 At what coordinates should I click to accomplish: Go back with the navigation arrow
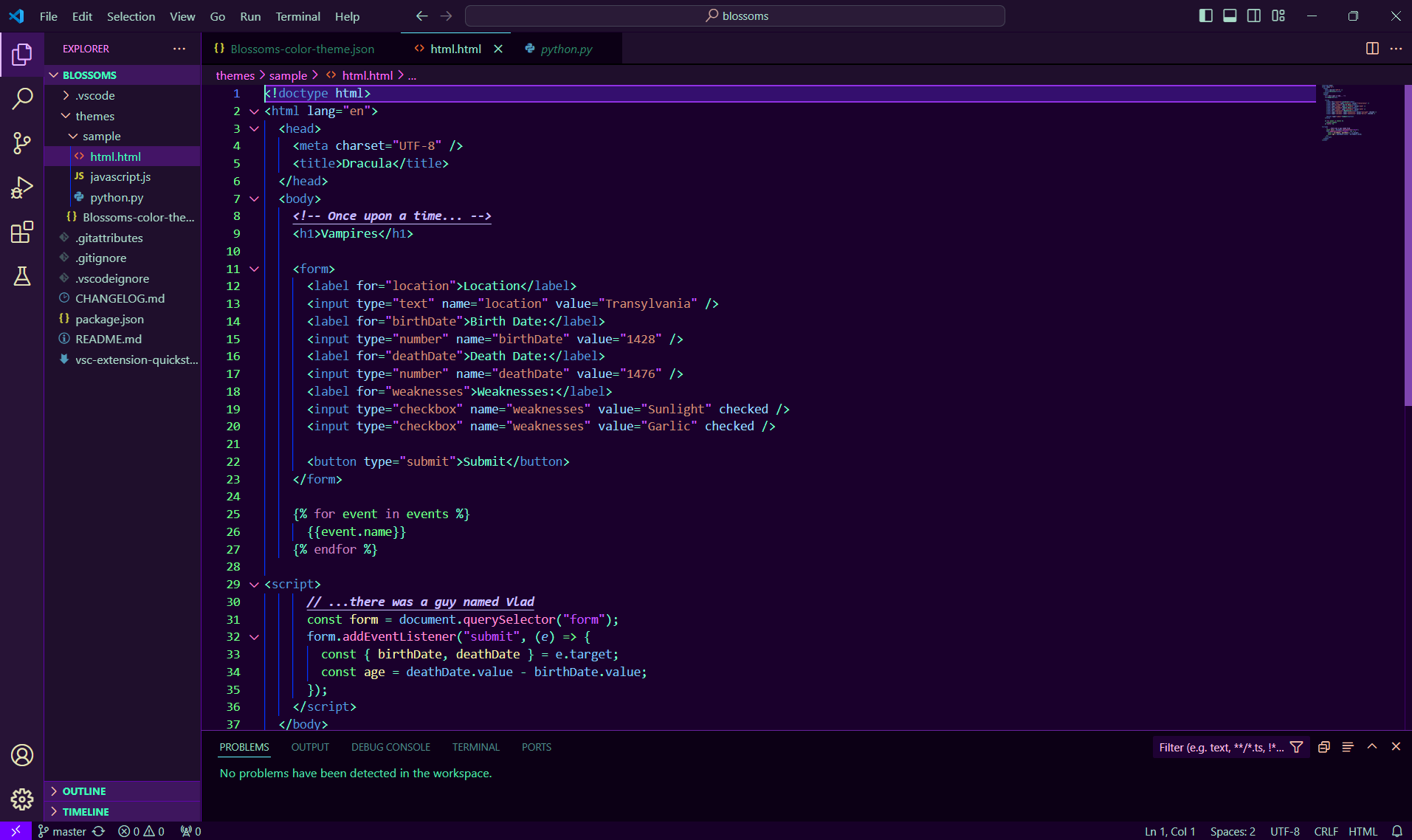tap(421, 16)
